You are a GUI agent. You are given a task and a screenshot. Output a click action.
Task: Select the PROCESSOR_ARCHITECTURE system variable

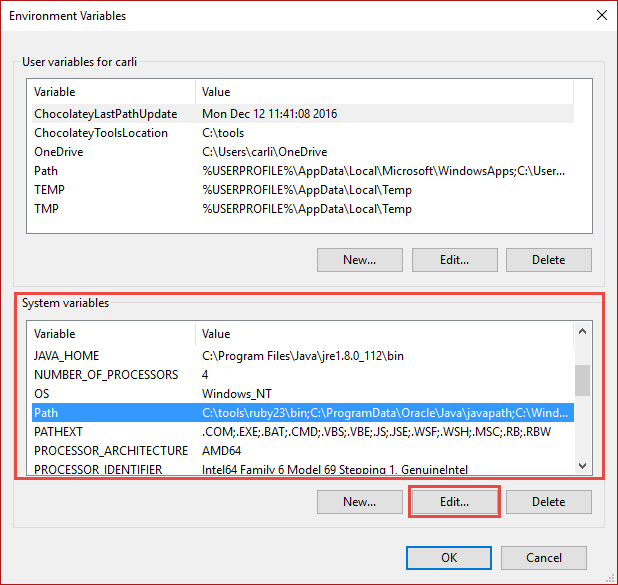coord(110,451)
